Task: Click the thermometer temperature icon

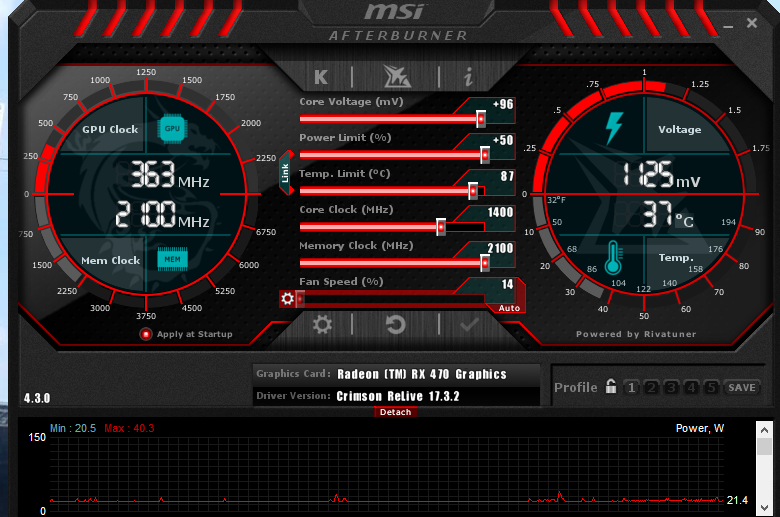Action: pyautogui.click(x=613, y=258)
